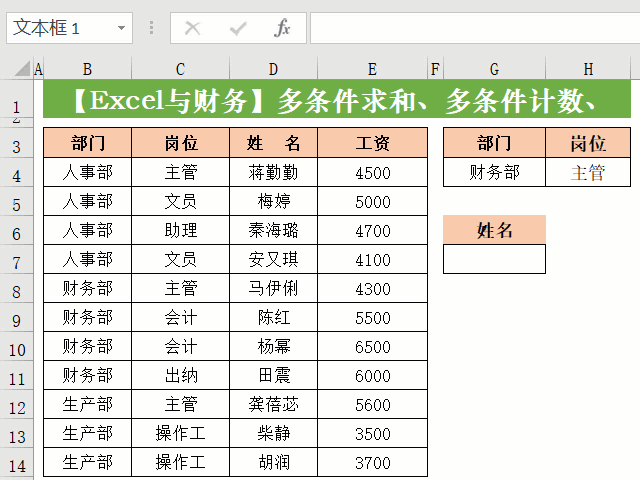Screen dimensions: 640x480
Task: Click the Cancel X icon in formula bar
Action: click(x=192, y=28)
